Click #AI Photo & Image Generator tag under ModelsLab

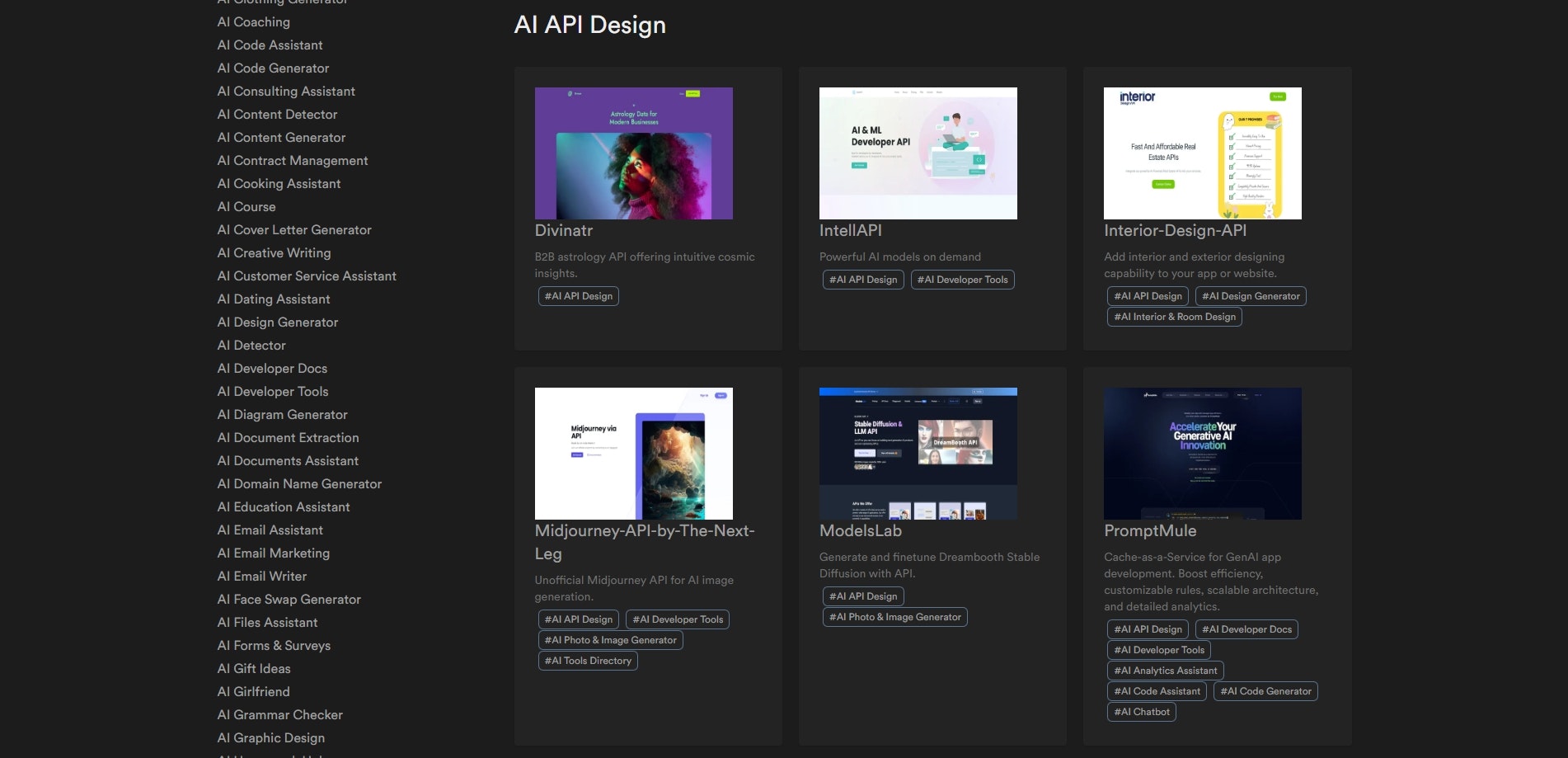coord(894,617)
